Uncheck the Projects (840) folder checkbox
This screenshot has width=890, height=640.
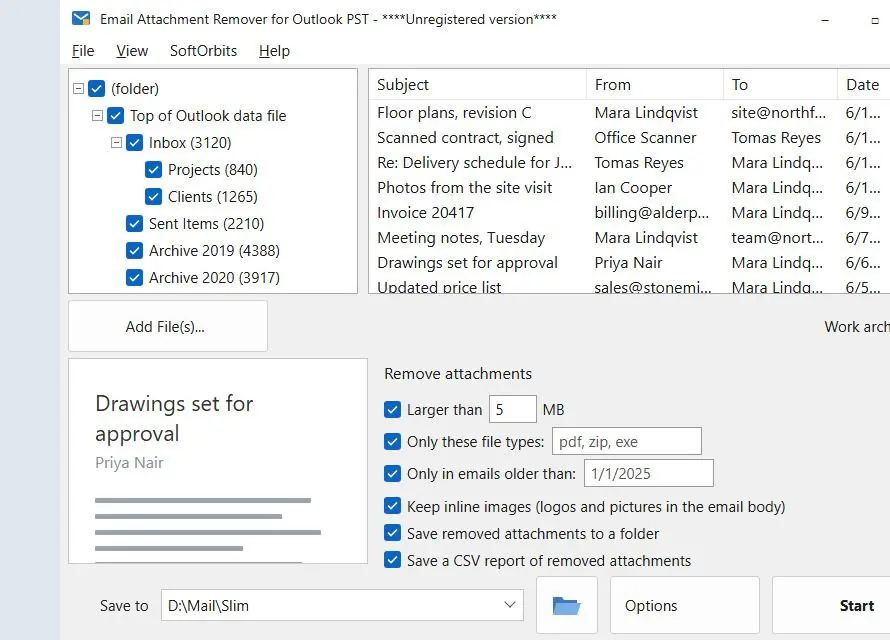[x=153, y=170]
